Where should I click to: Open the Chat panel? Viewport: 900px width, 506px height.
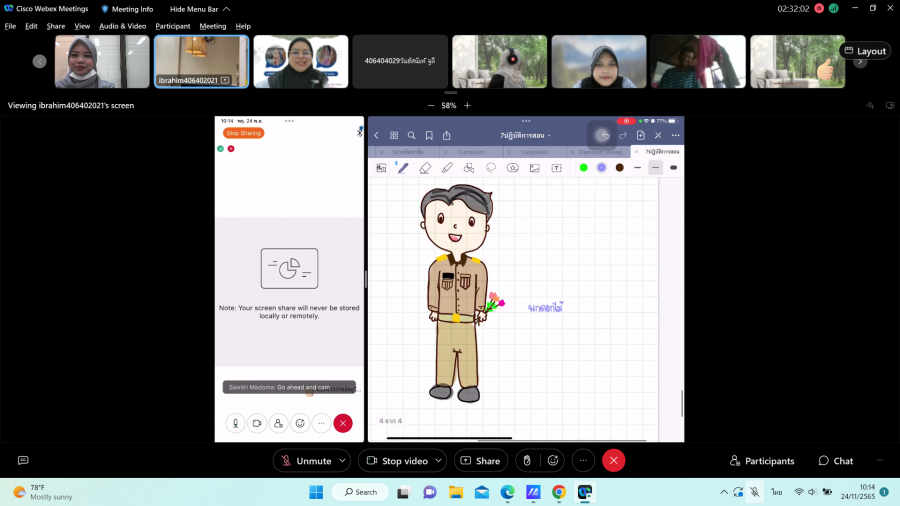point(835,461)
